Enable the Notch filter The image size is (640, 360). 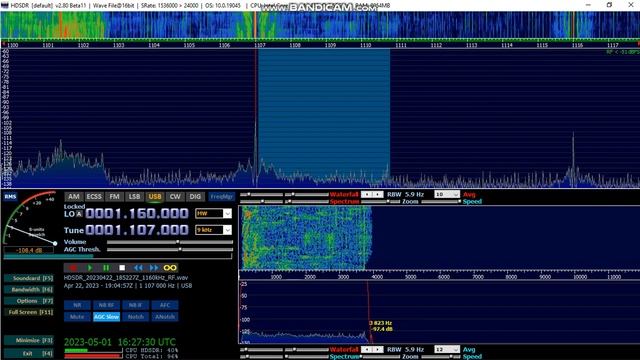(x=136, y=317)
